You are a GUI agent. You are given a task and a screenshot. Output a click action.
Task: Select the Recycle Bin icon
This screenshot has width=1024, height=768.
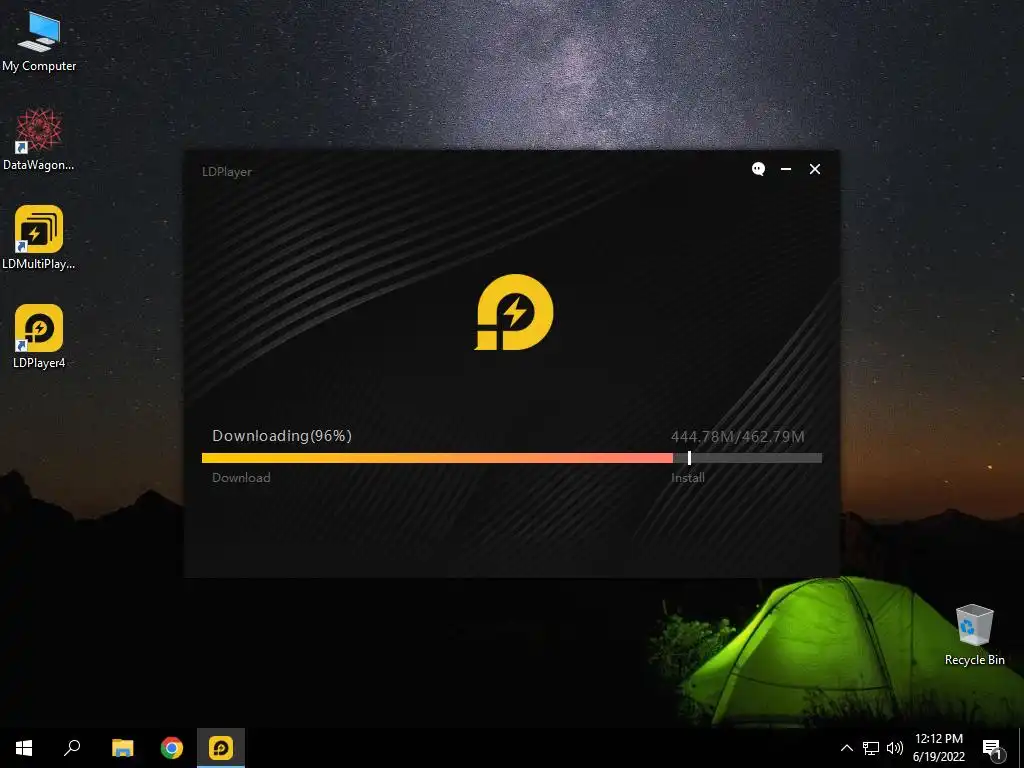coord(974,635)
